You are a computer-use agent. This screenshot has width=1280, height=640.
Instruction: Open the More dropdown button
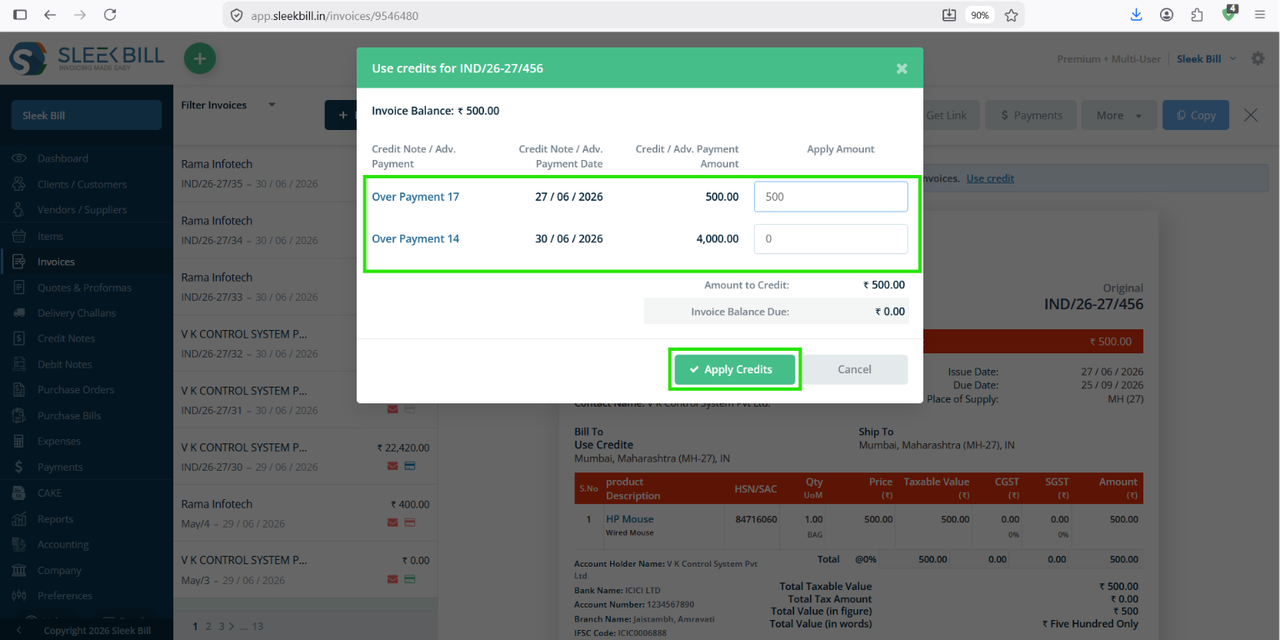point(1117,115)
